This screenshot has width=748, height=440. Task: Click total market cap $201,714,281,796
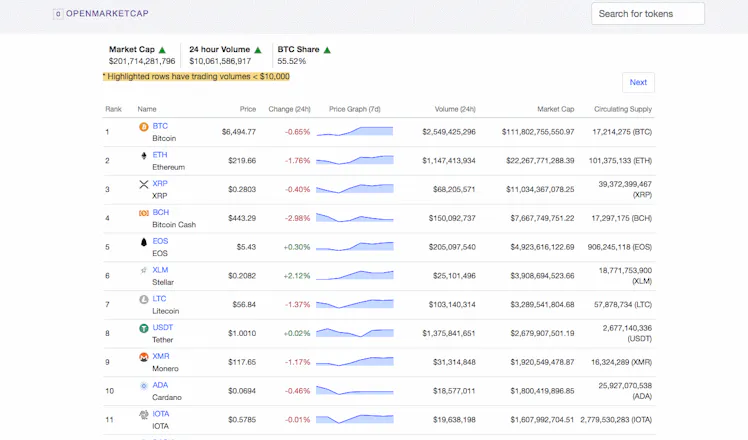pyautogui.click(x=142, y=61)
